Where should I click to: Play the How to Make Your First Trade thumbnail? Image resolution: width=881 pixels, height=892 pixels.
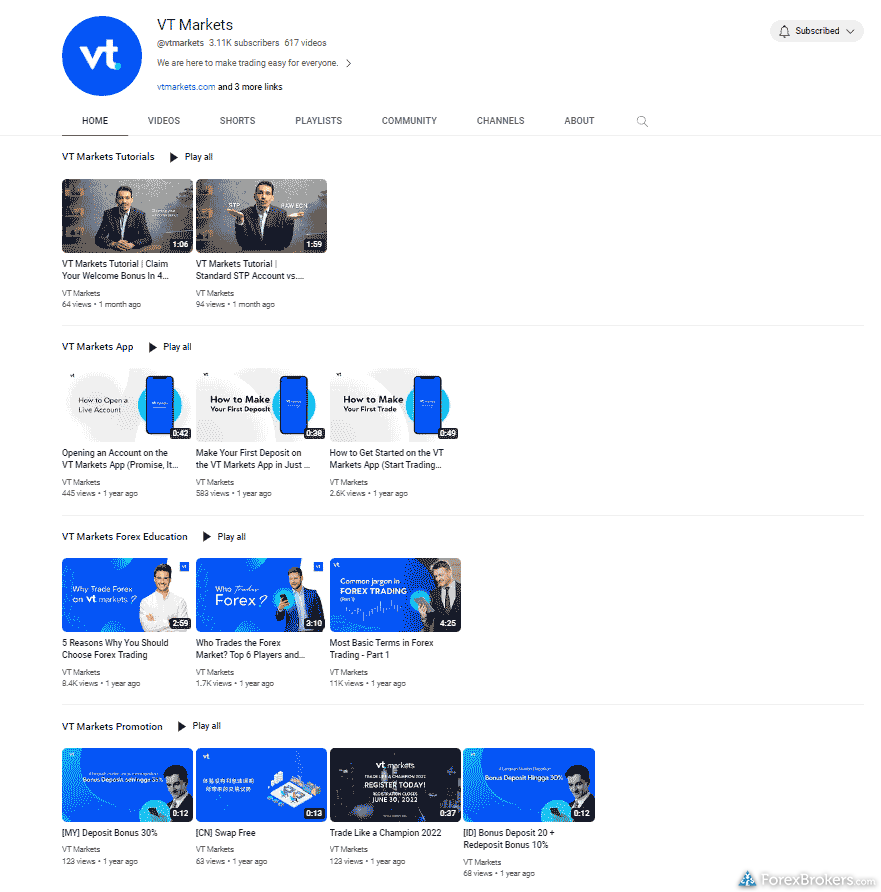395,405
